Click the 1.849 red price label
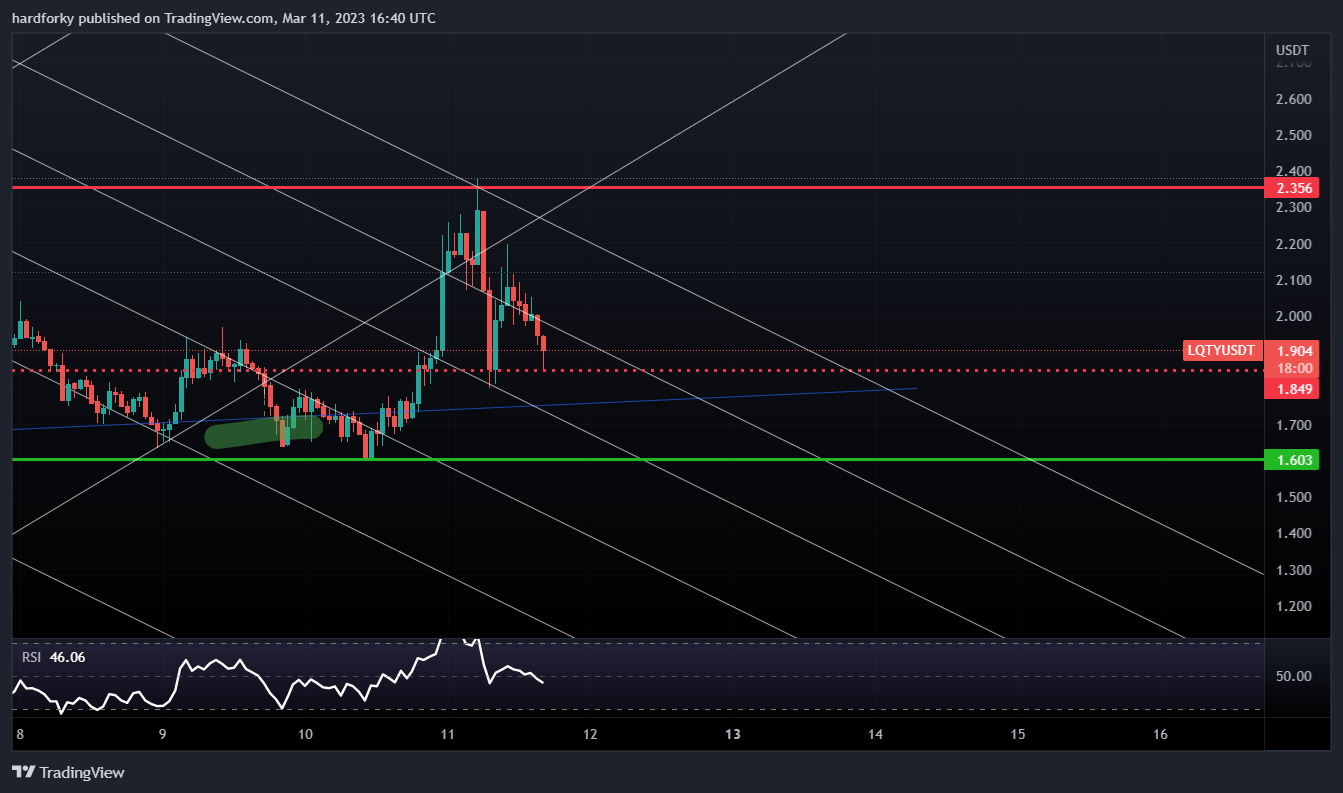Screen dimensions: 1343x793 (1291, 388)
